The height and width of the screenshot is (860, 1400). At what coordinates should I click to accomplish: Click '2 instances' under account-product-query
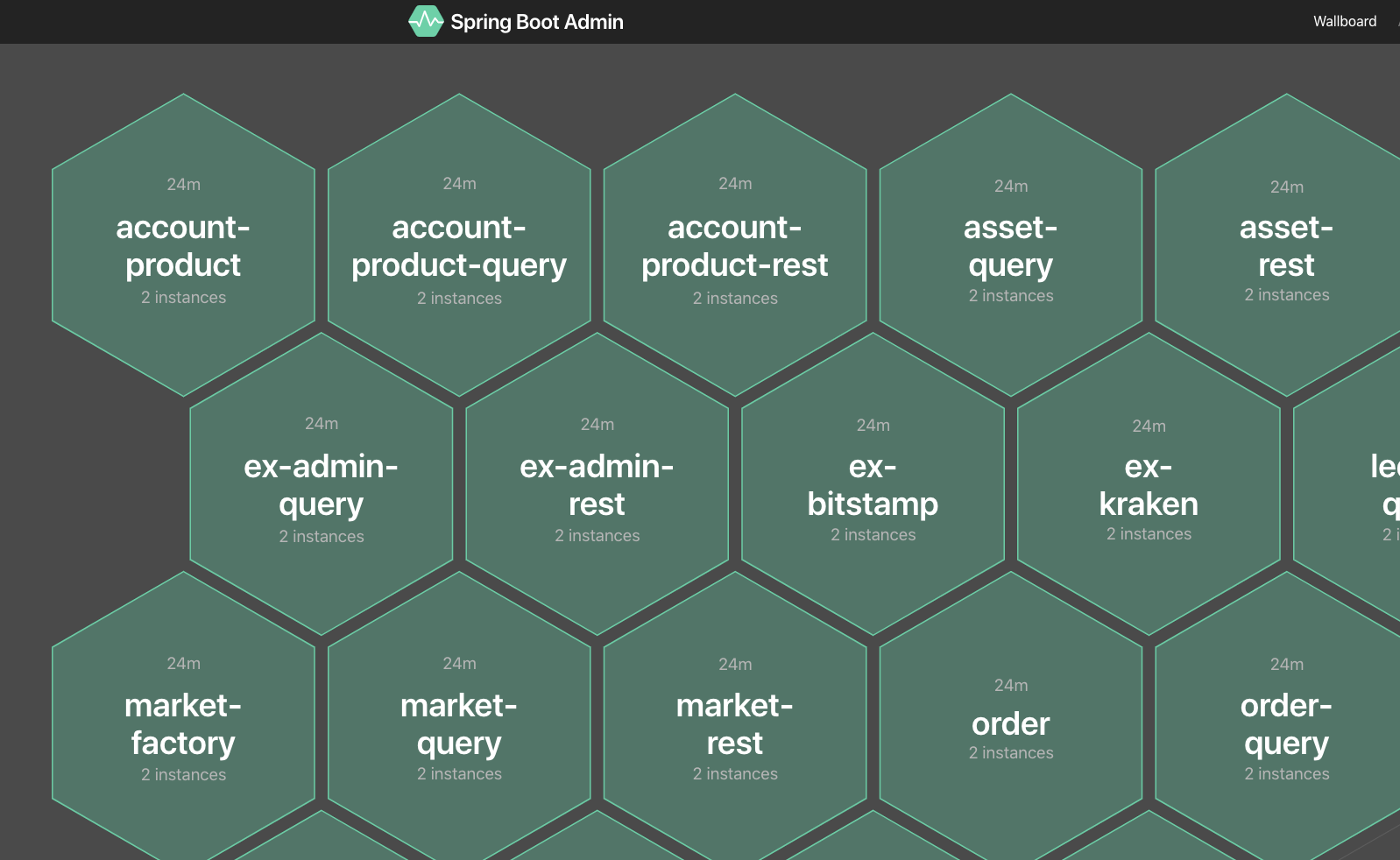coord(459,299)
